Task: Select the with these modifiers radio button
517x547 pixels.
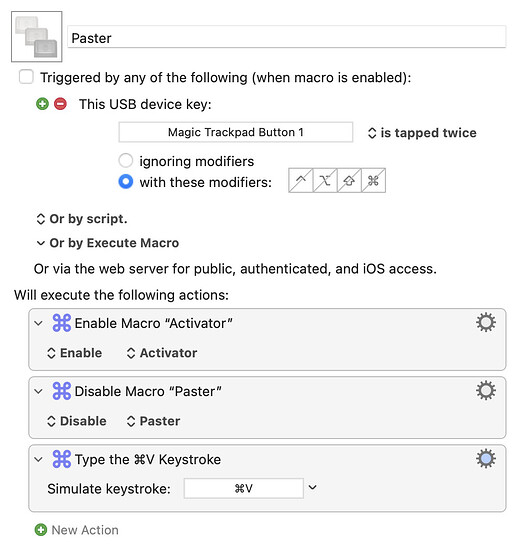Action: 126,182
